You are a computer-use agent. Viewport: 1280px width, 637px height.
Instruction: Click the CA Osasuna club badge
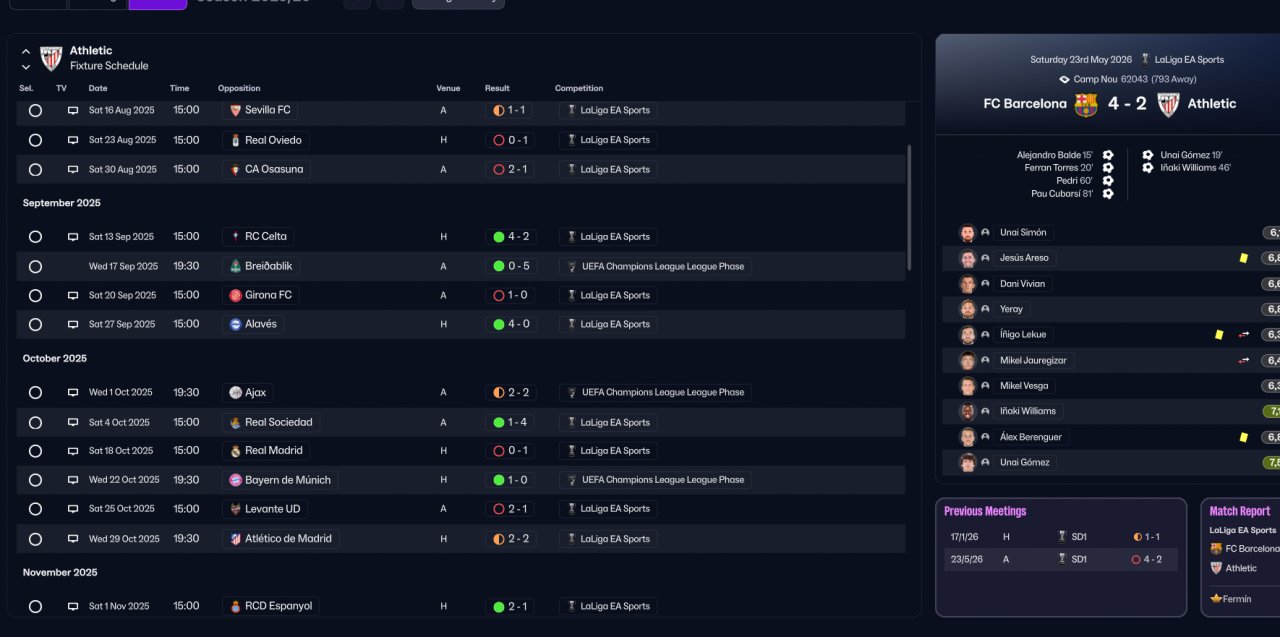tap(235, 169)
